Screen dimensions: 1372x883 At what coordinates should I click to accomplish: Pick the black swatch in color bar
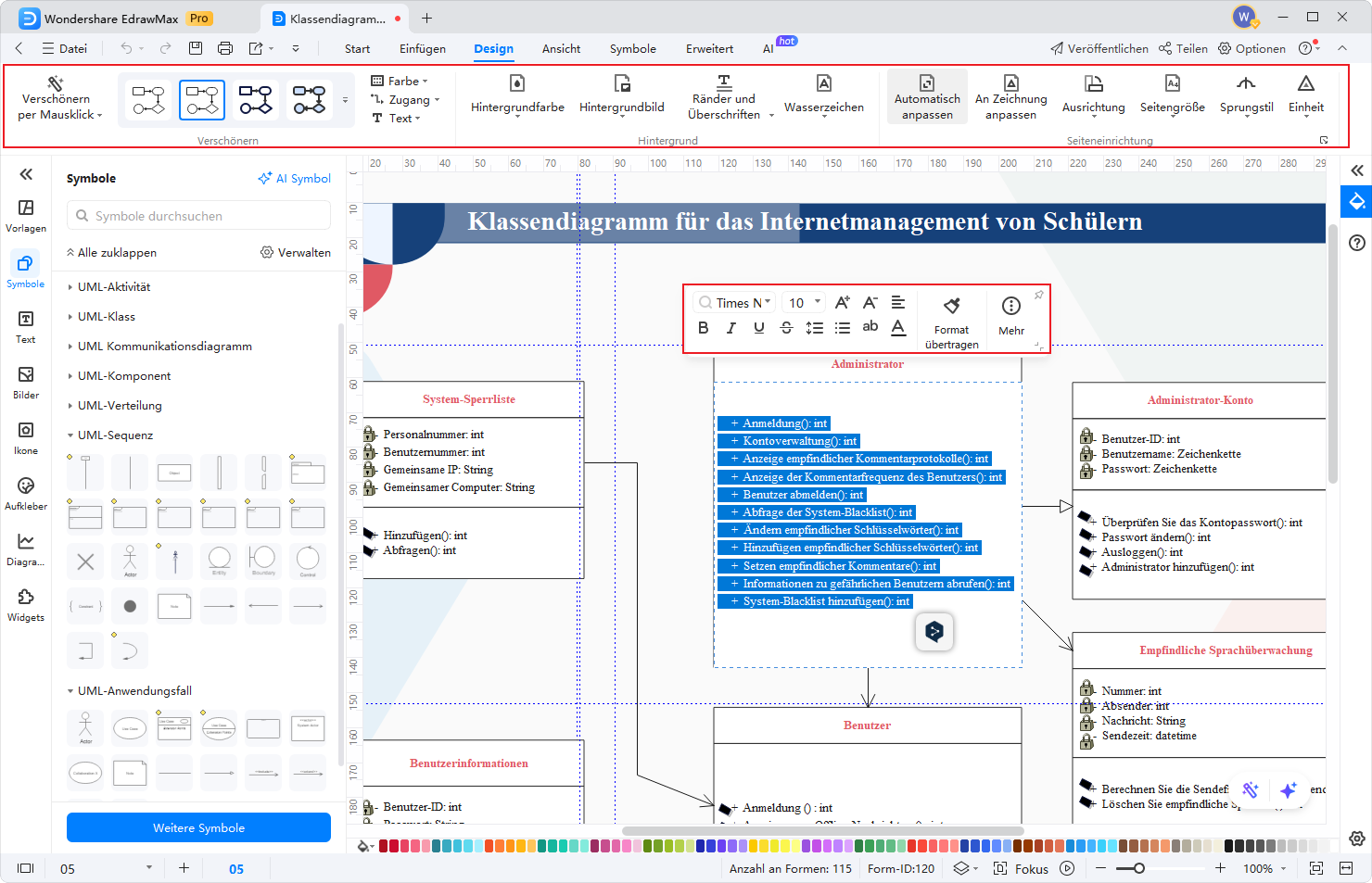(1229, 845)
